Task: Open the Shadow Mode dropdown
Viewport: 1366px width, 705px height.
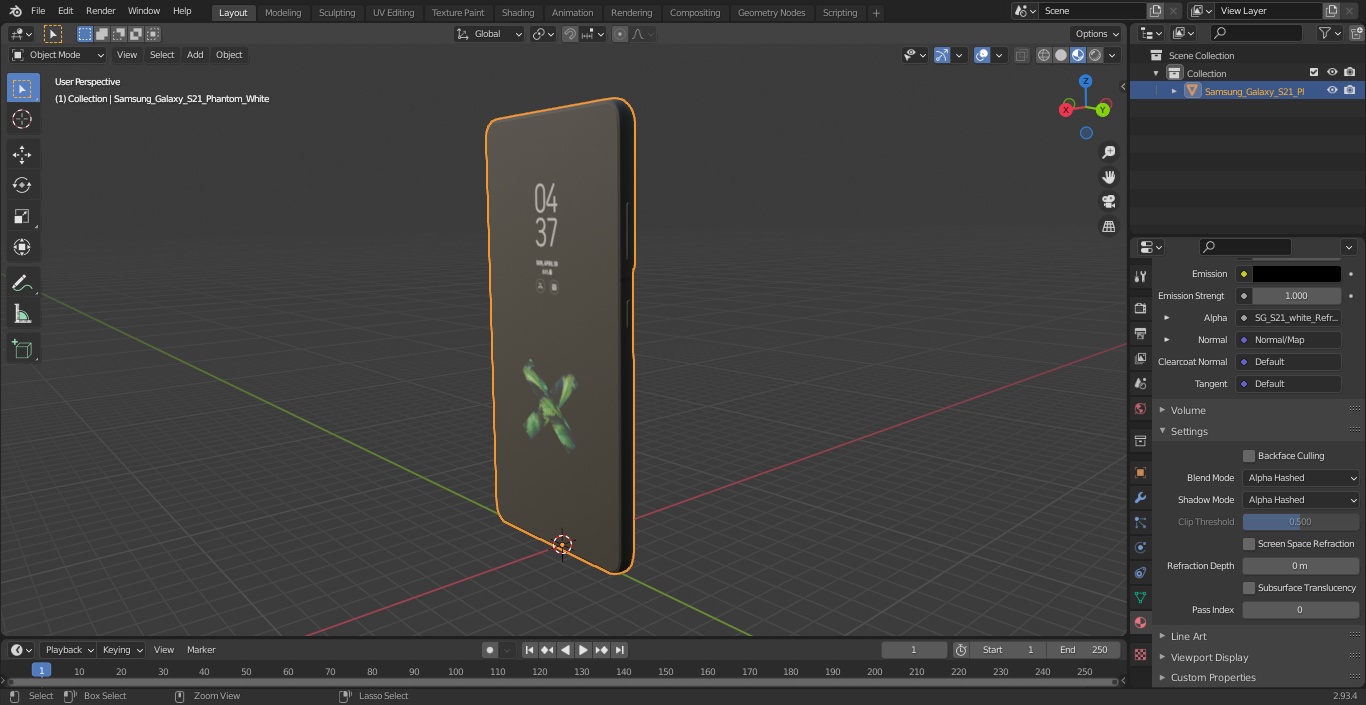Action: pyautogui.click(x=1301, y=500)
